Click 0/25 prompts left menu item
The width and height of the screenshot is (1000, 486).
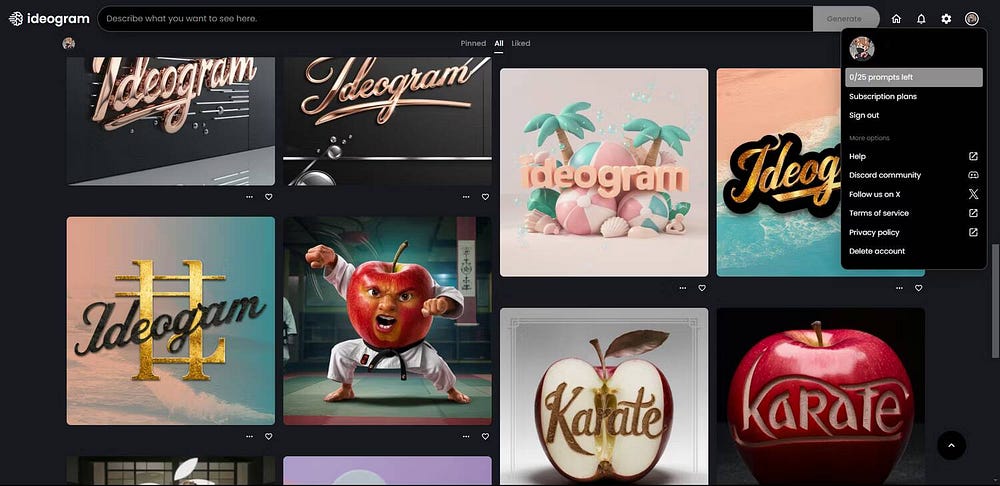coord(914,77)
